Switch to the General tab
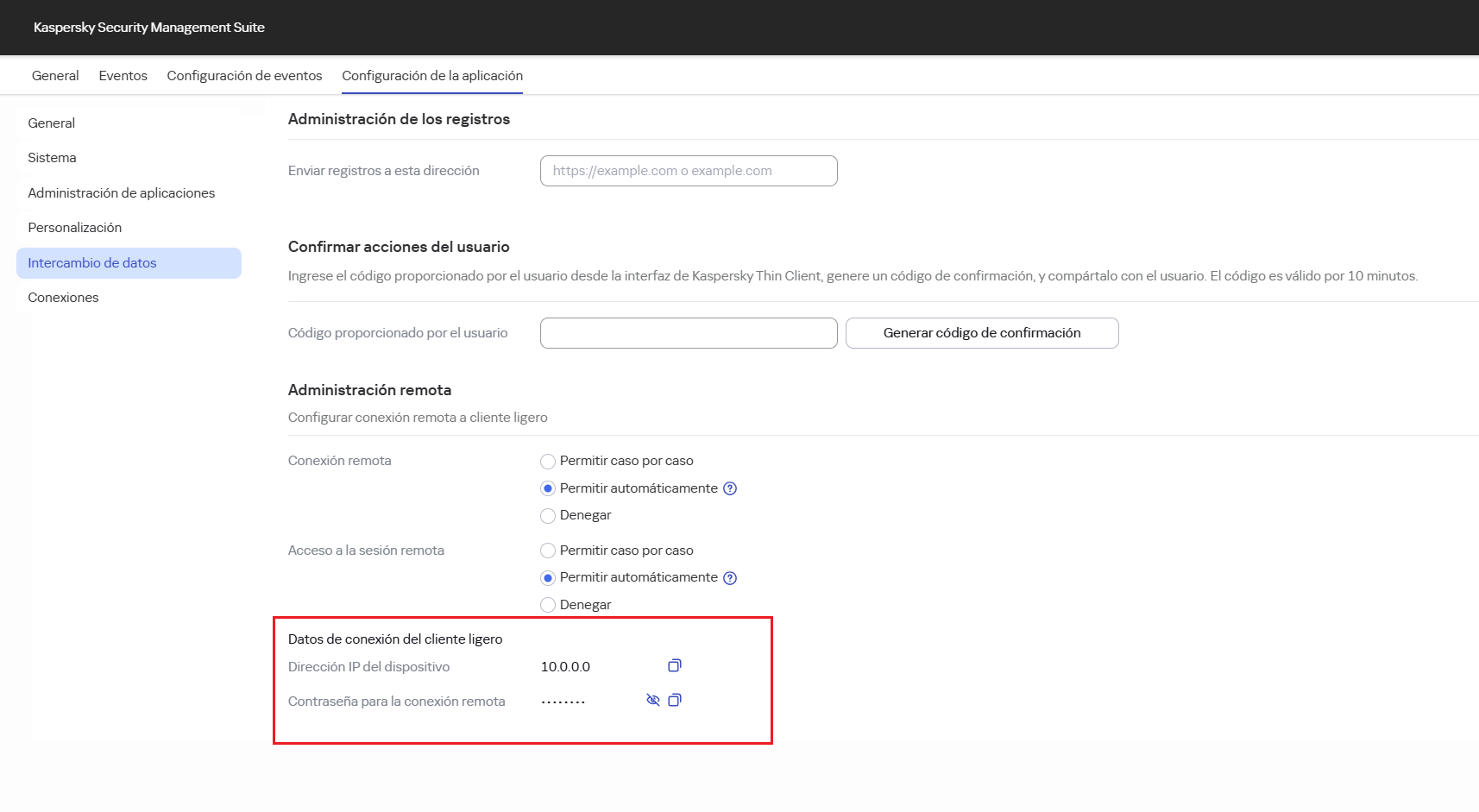Image resolution: width=1479 pixels, height=812 pixels. point(54,75)
